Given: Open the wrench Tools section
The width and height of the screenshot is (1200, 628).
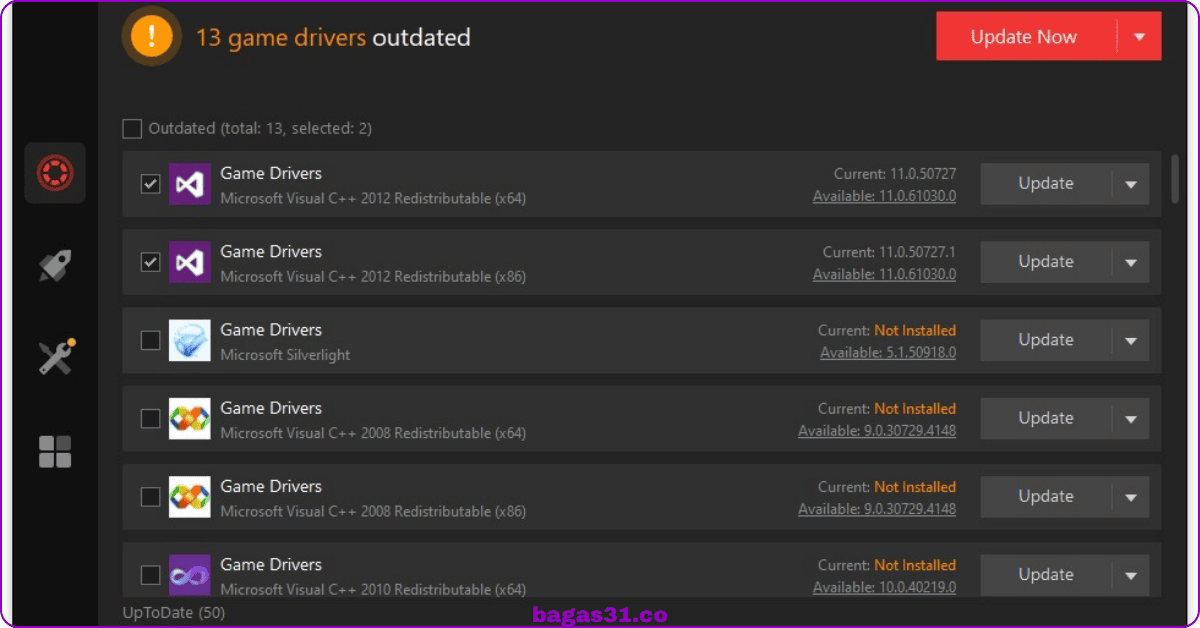Looking at the screenshot, I should pyautogui.click(x=56, y=357).
